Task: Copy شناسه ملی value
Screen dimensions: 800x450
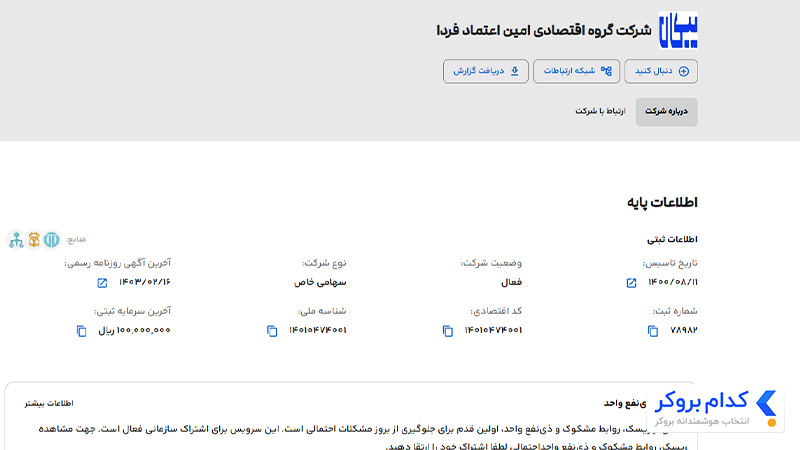Action: coord(272,331)
